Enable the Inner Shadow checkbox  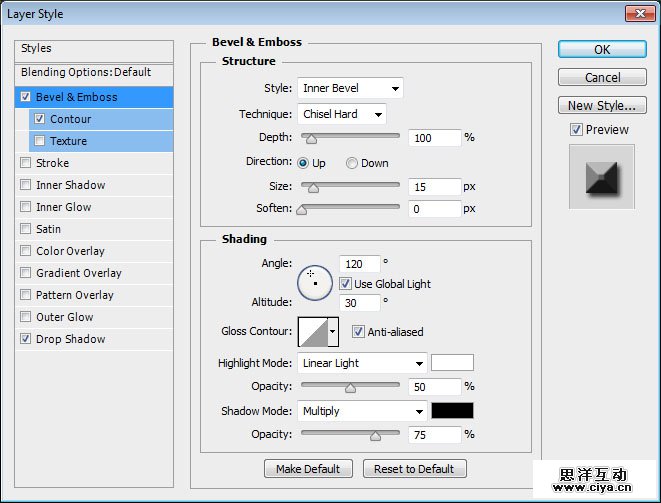coord(26,185)
